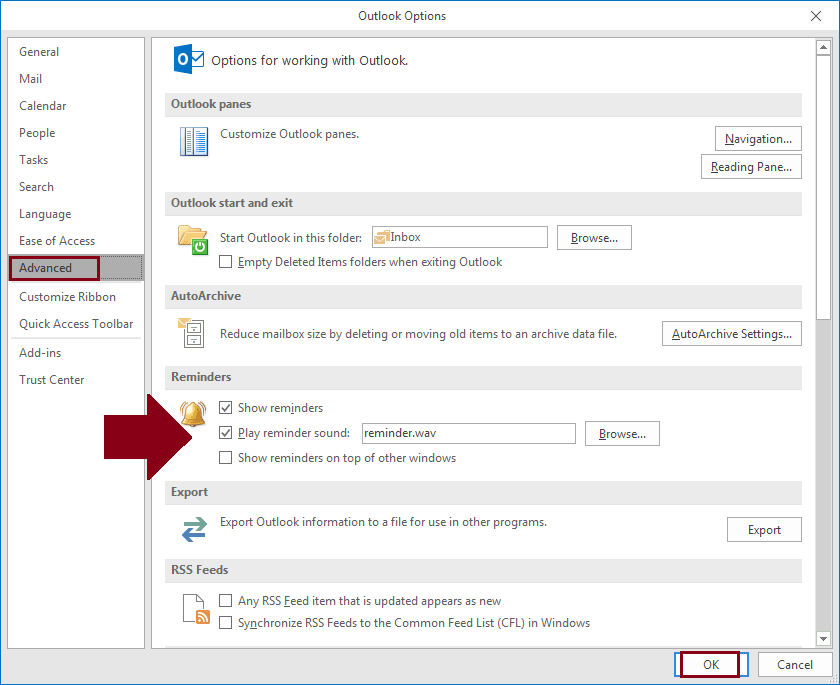
Task: Switch to the Trust Center section
Action: (x=52, y=380)
